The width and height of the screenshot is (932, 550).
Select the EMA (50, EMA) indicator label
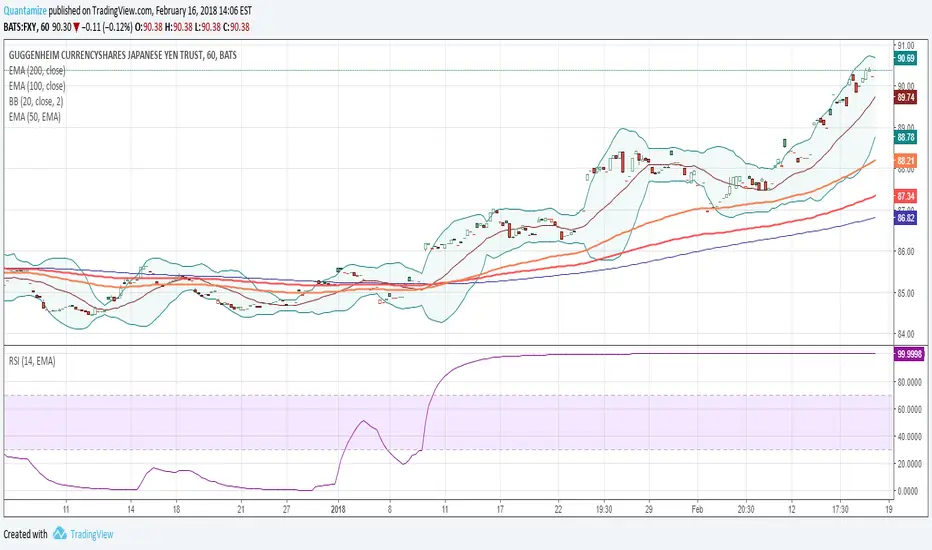[x=34, y=117]
